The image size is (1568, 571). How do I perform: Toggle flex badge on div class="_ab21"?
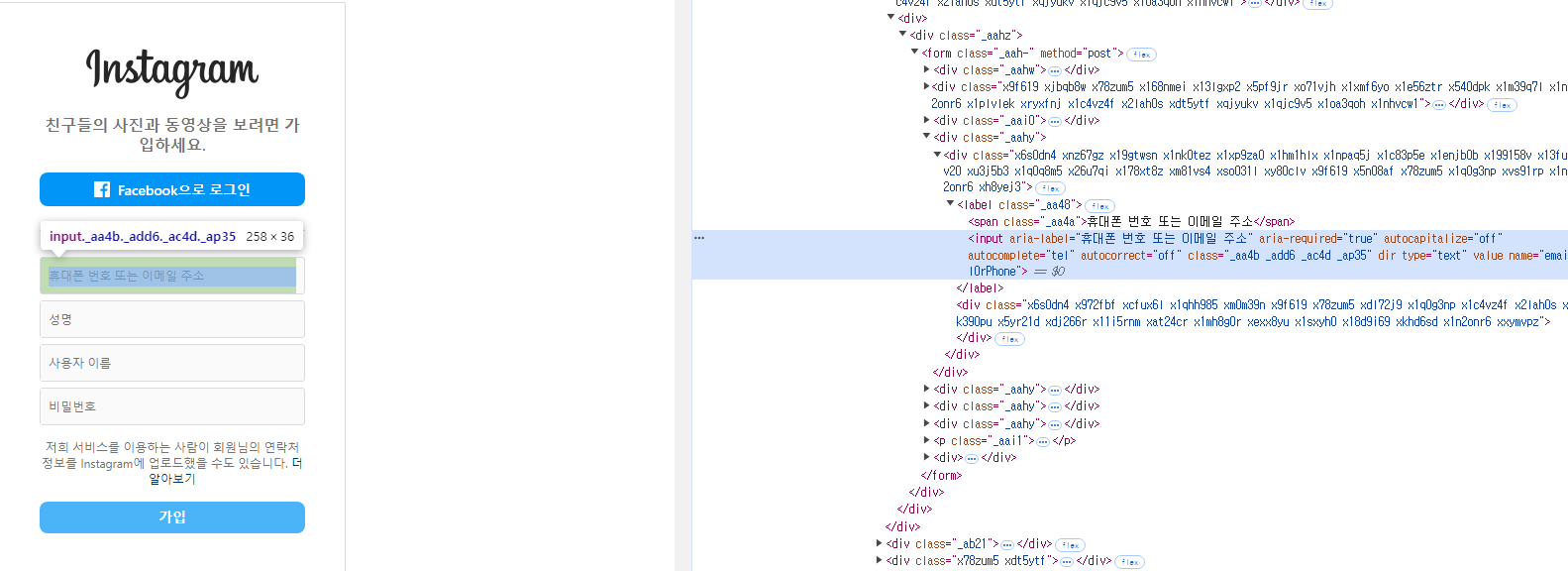[x=1071, y=545]
